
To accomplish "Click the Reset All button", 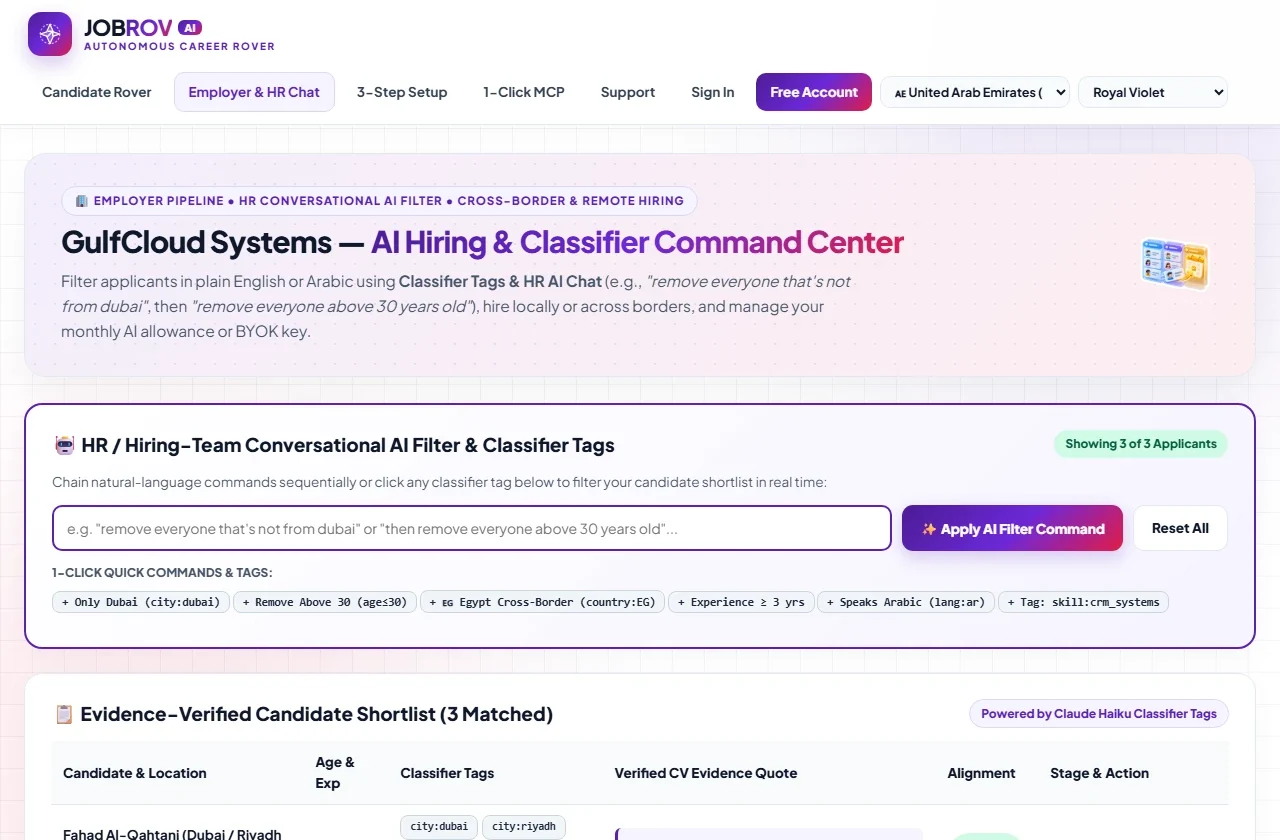I will (x=1180, y=528).
